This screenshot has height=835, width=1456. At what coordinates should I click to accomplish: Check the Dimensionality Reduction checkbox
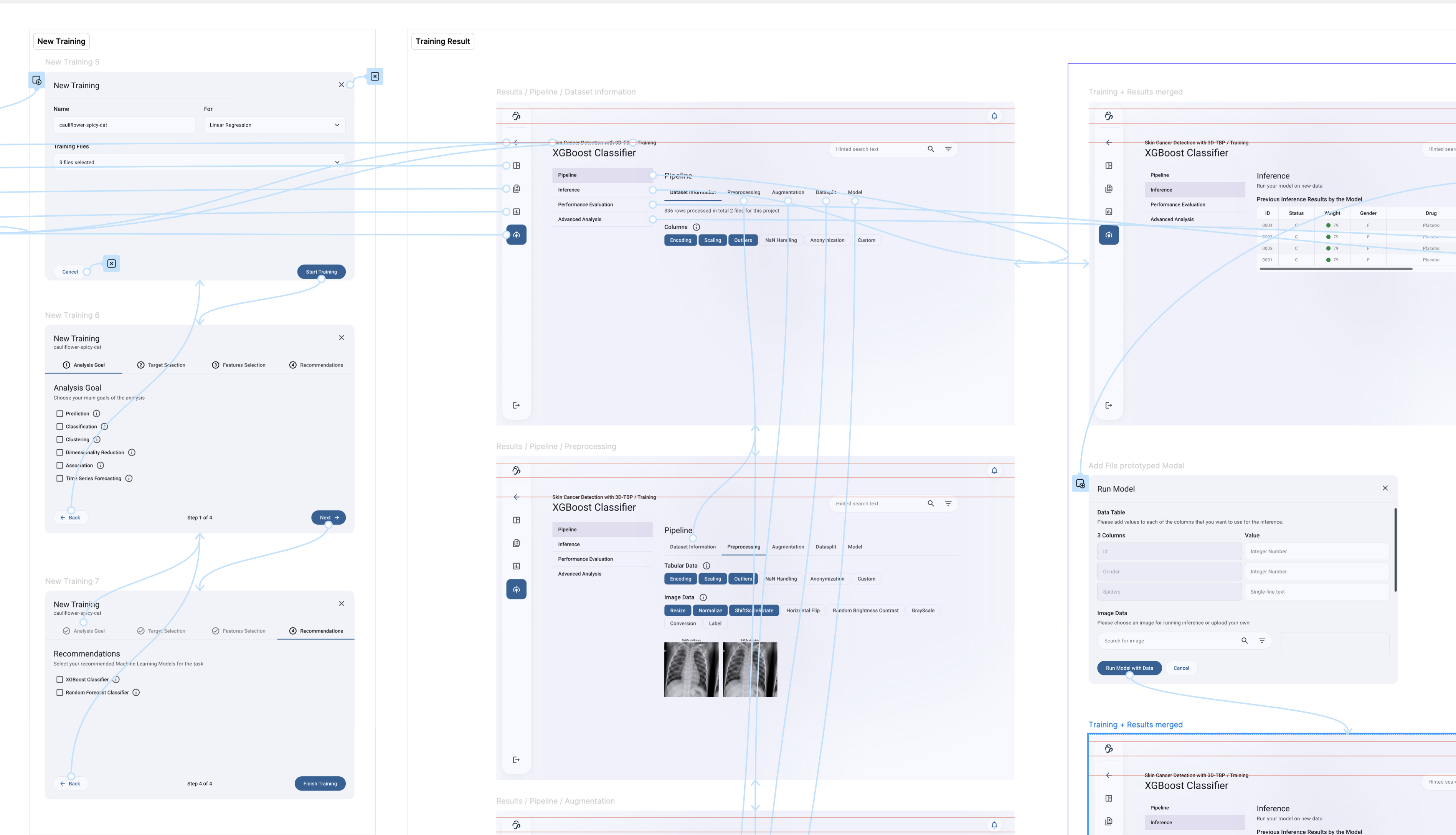click(x=59, y=452)
